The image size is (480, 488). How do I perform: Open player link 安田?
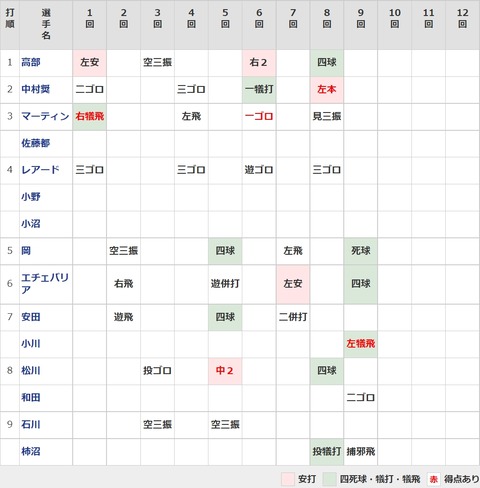pos(31,317)
